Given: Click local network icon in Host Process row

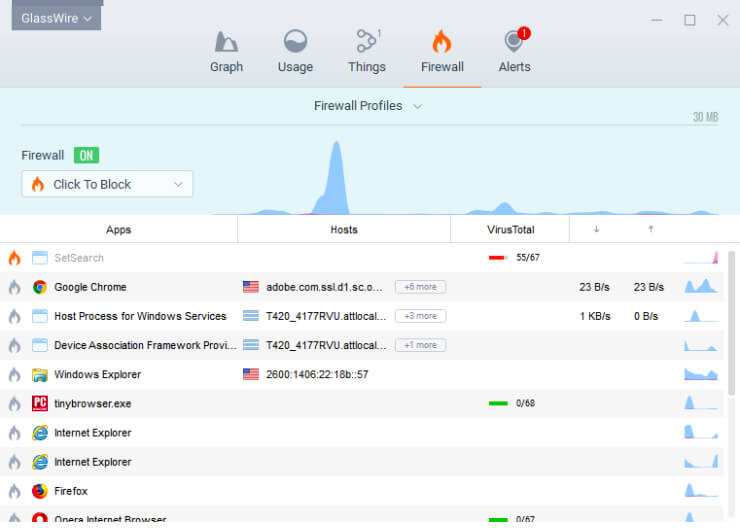Looking at the screenshot, I should pyautogui.click(x=251, y=316).
